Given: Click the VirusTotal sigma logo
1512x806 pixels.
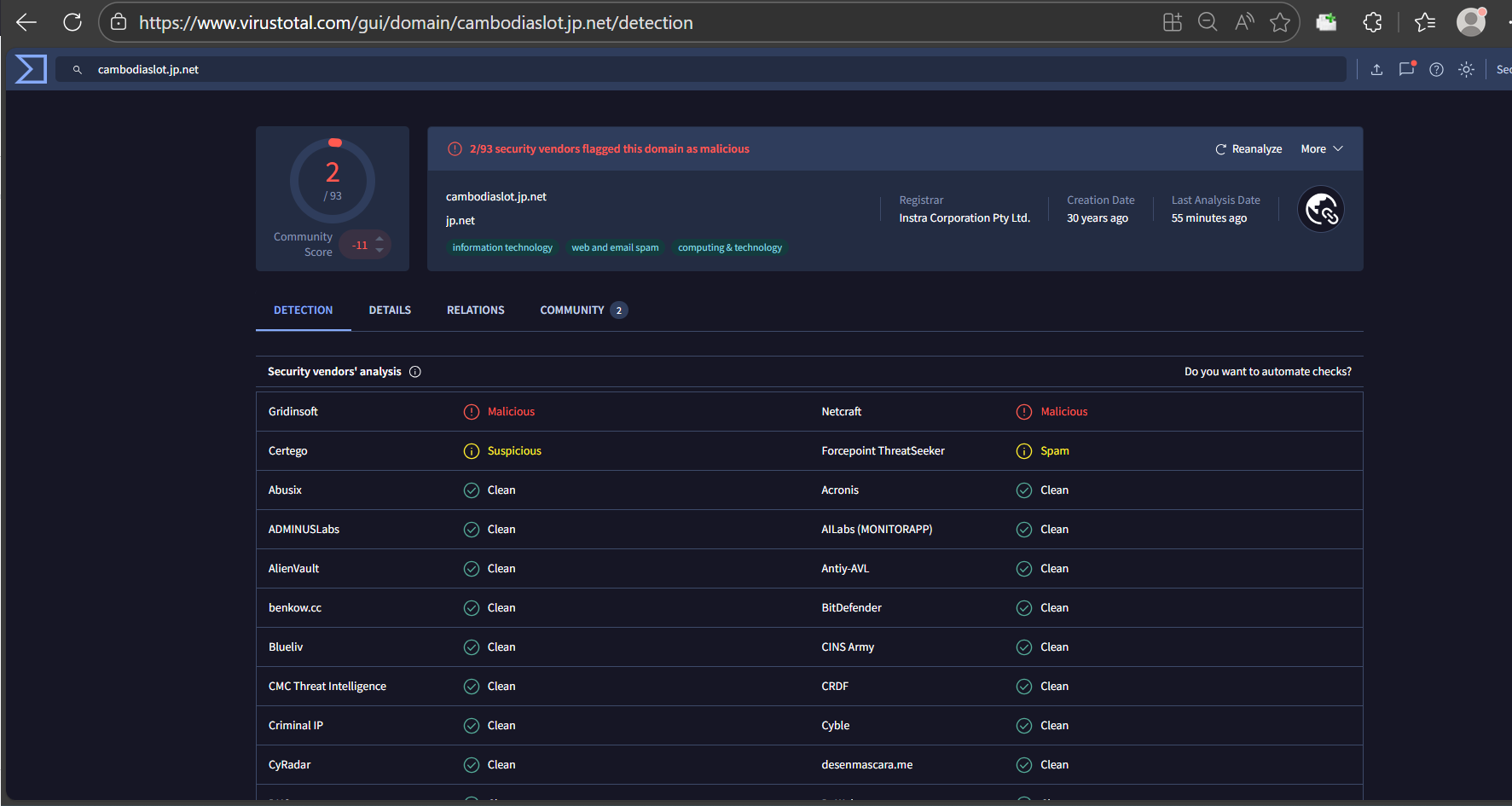Looking at the screenshot, I should tap(31, 69).
